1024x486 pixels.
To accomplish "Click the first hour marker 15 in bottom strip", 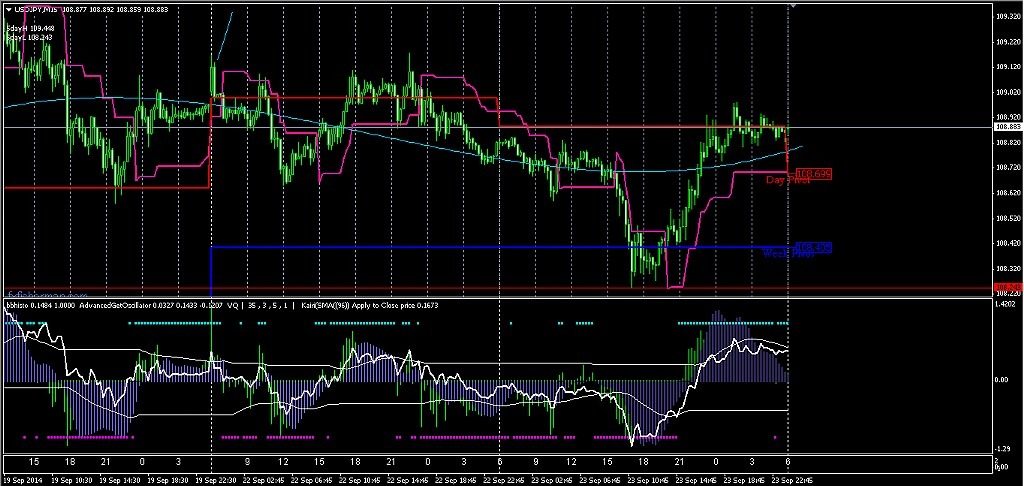I will pos(34,462).
